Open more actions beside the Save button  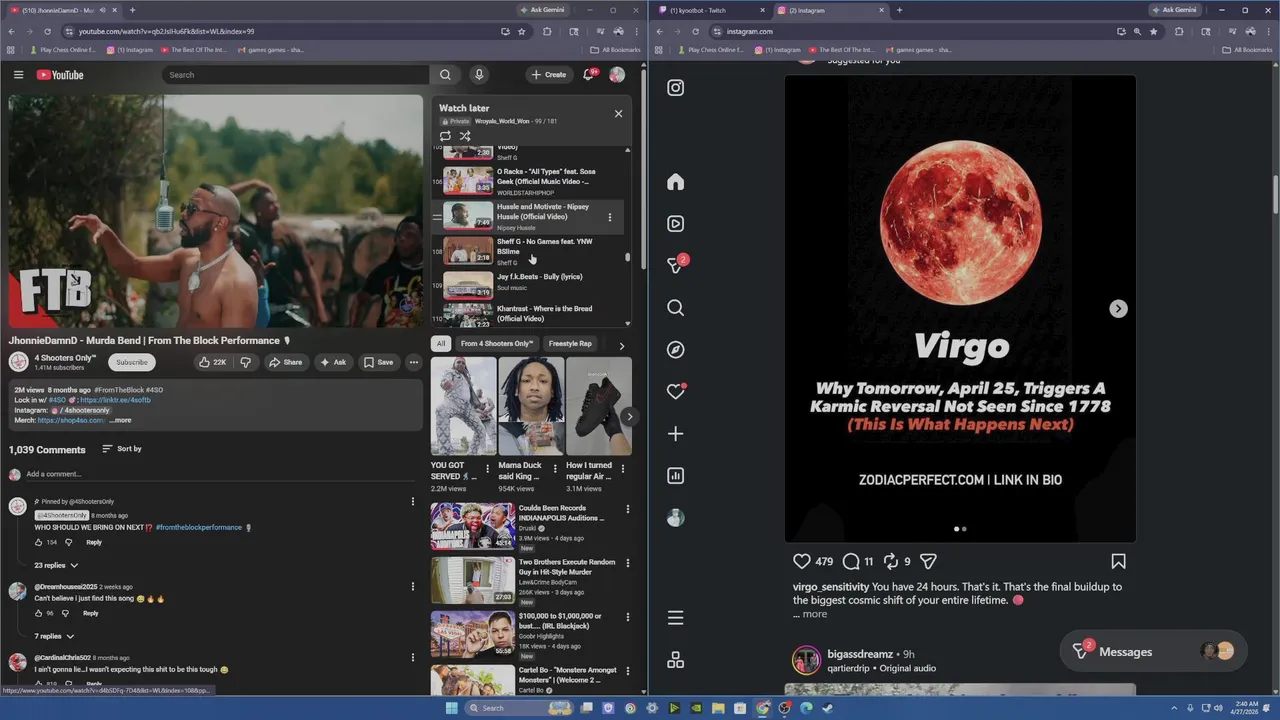point(413,362)
